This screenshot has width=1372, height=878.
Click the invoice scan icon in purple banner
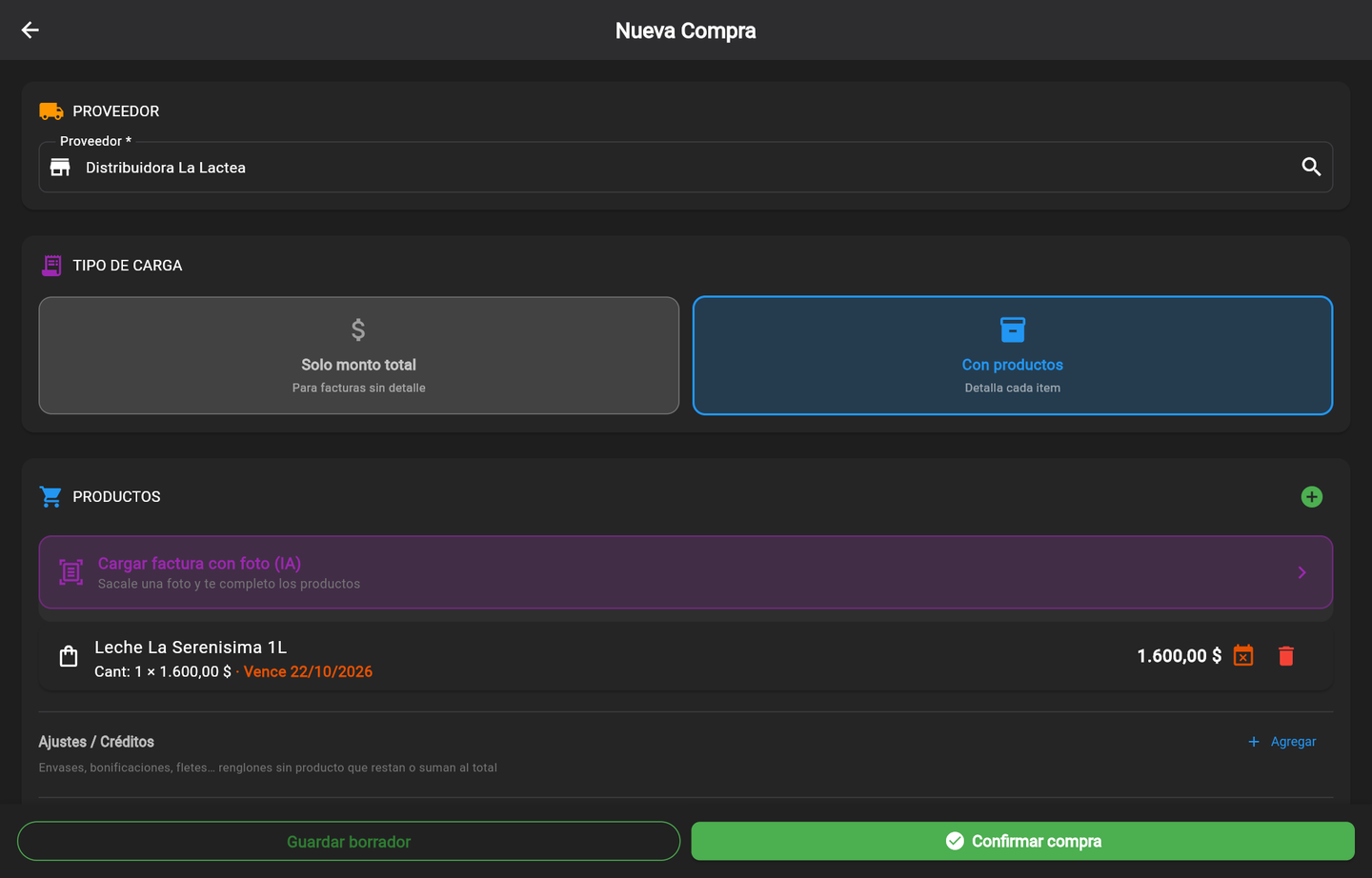click(71, 572)
